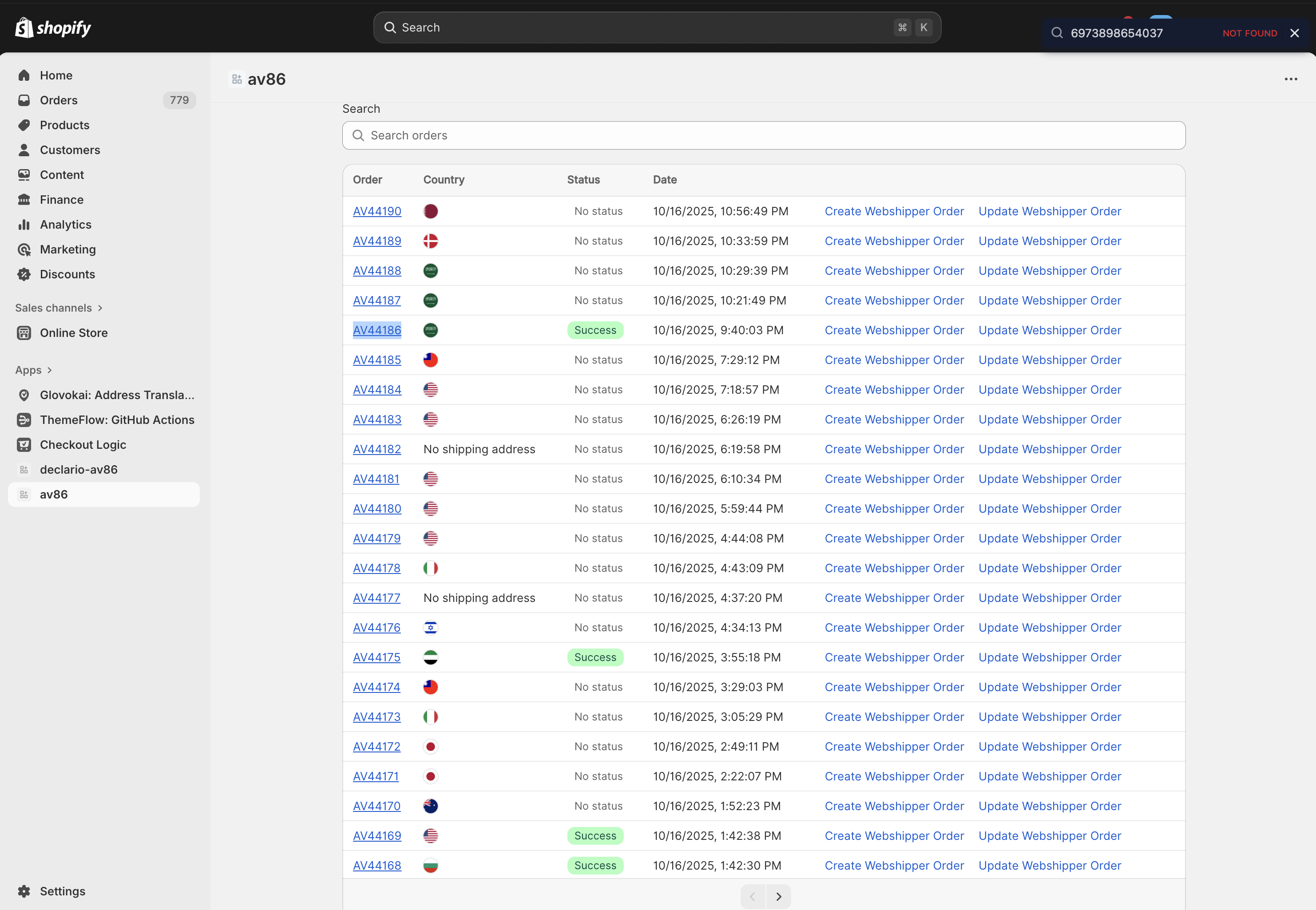Close the NOT FOUND search banner
This screenshot has height=910, width=1316.
(x=1294, y=32)
